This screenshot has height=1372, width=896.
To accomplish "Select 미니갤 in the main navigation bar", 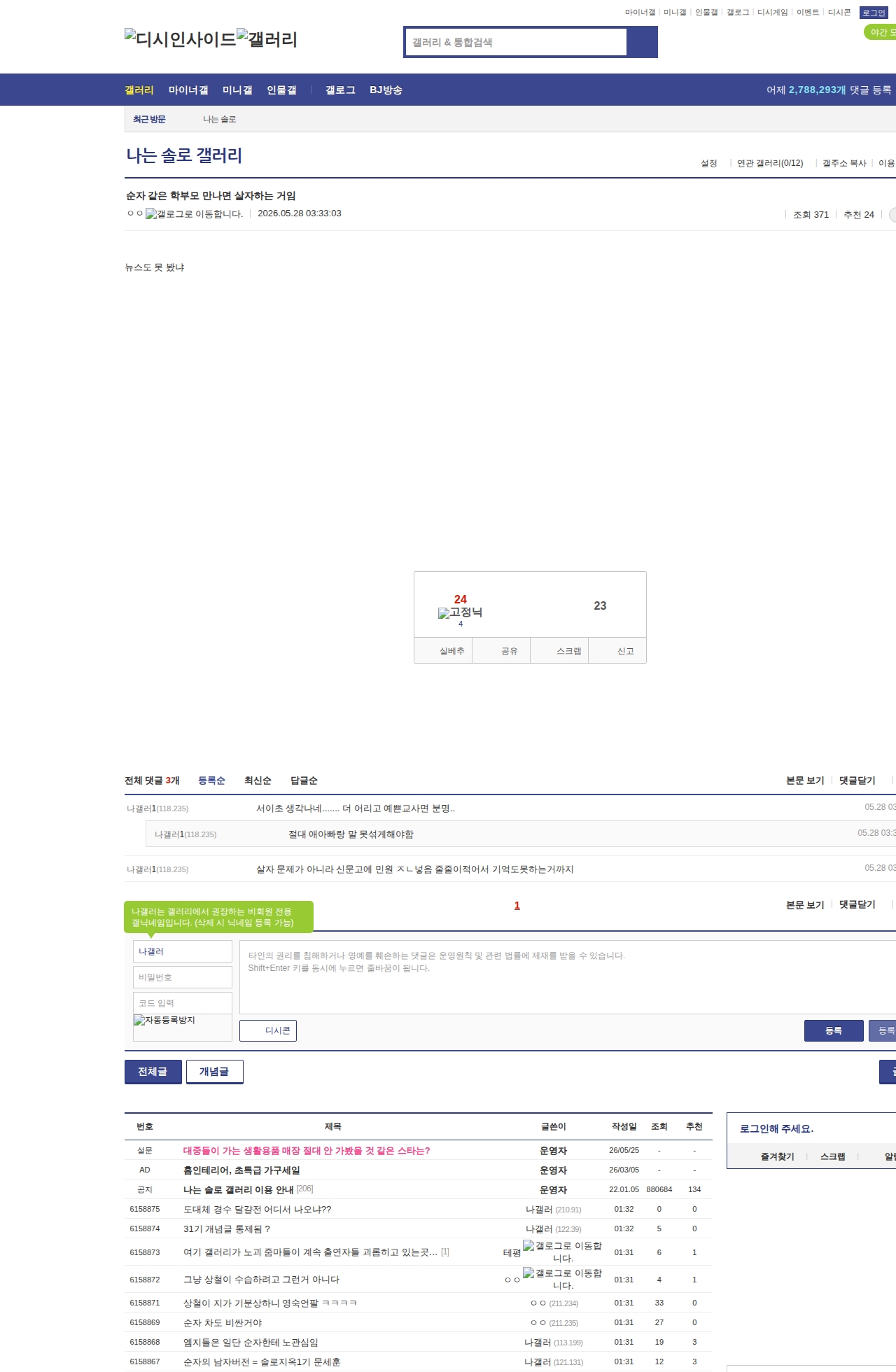I will (237, 90).
